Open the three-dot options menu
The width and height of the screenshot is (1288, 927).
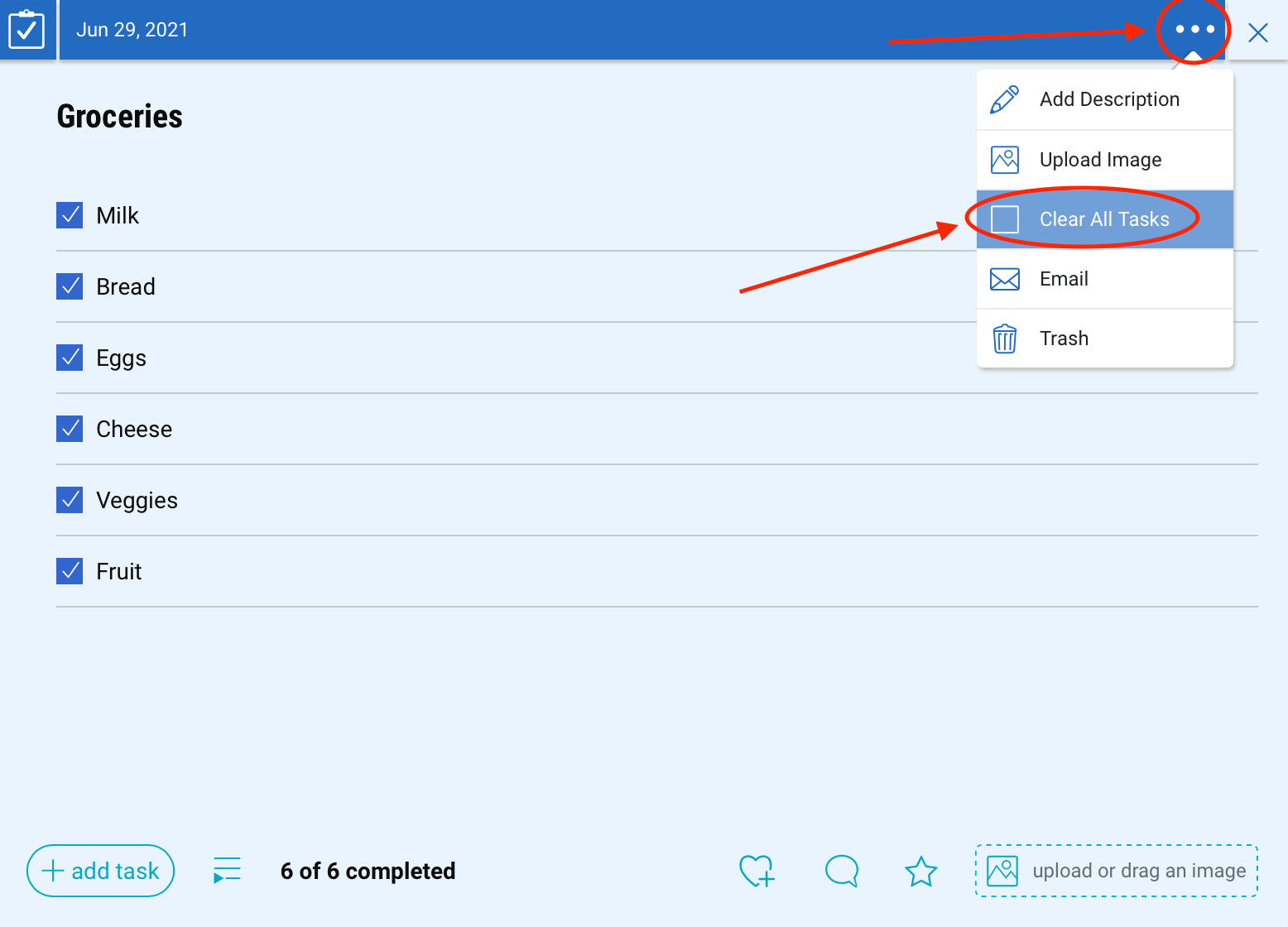[1194, 29]
